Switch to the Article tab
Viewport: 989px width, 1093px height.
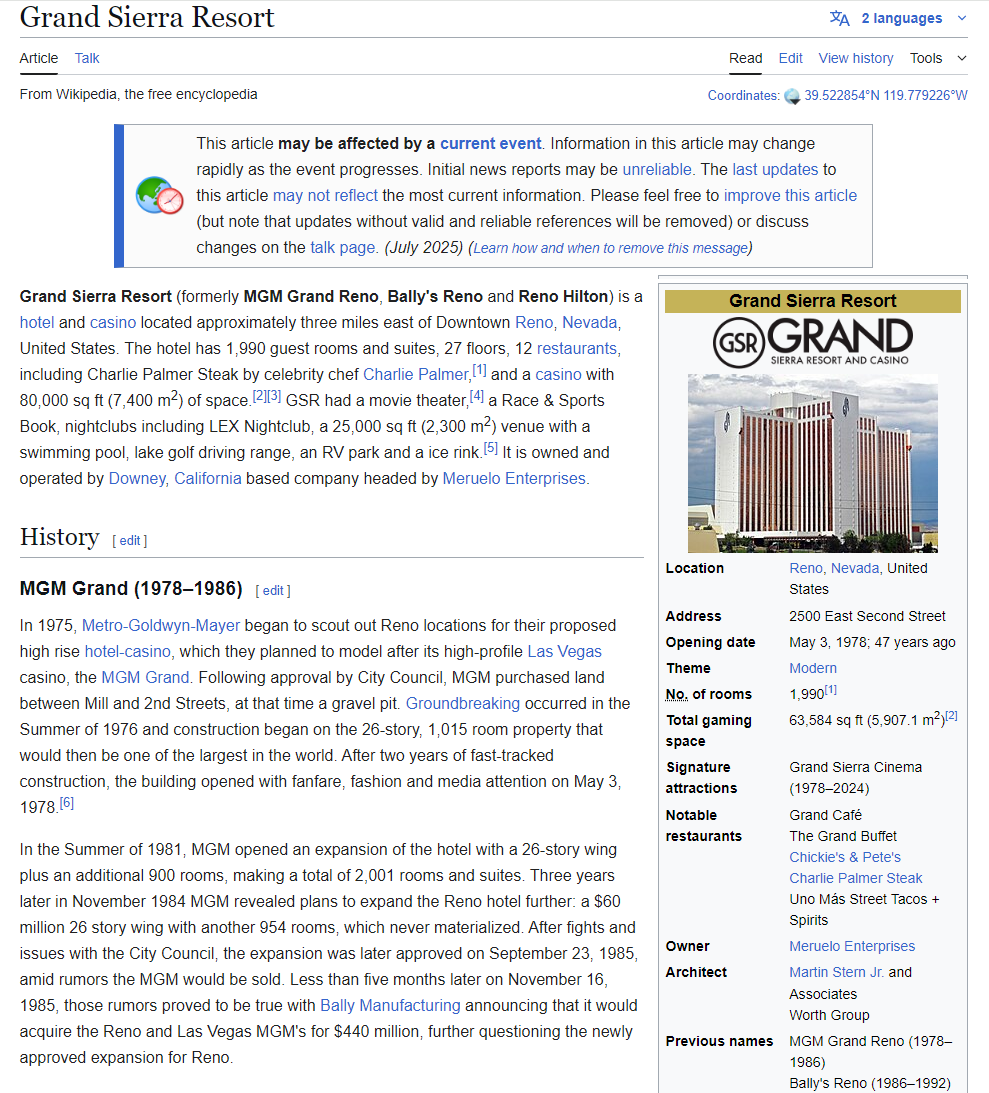pos(39,59)
